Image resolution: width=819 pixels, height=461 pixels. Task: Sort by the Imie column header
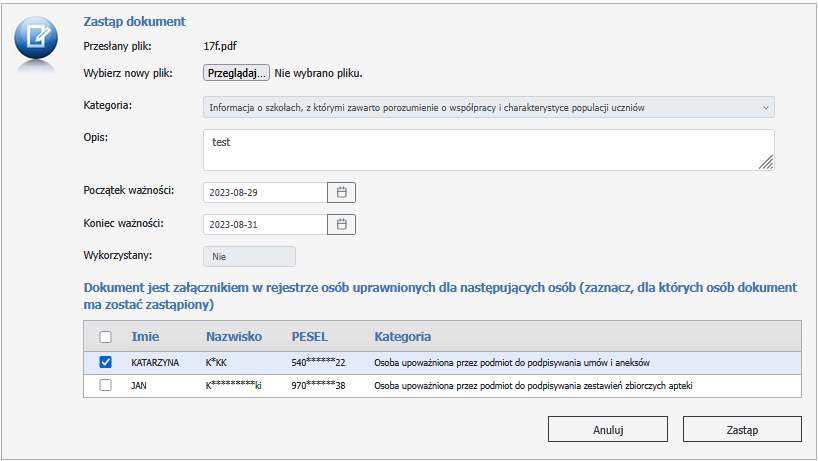[x=145, y=337]
